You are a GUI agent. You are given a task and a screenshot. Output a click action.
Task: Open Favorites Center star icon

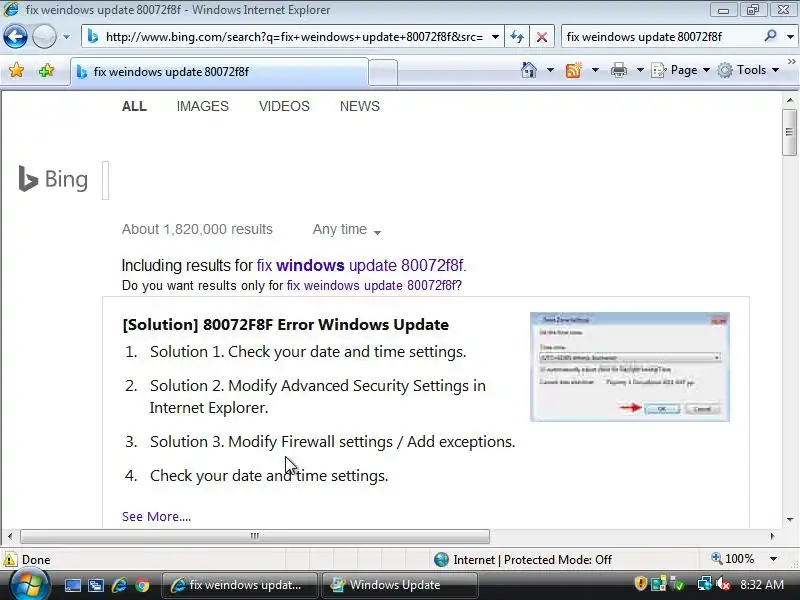coord(16,70)
